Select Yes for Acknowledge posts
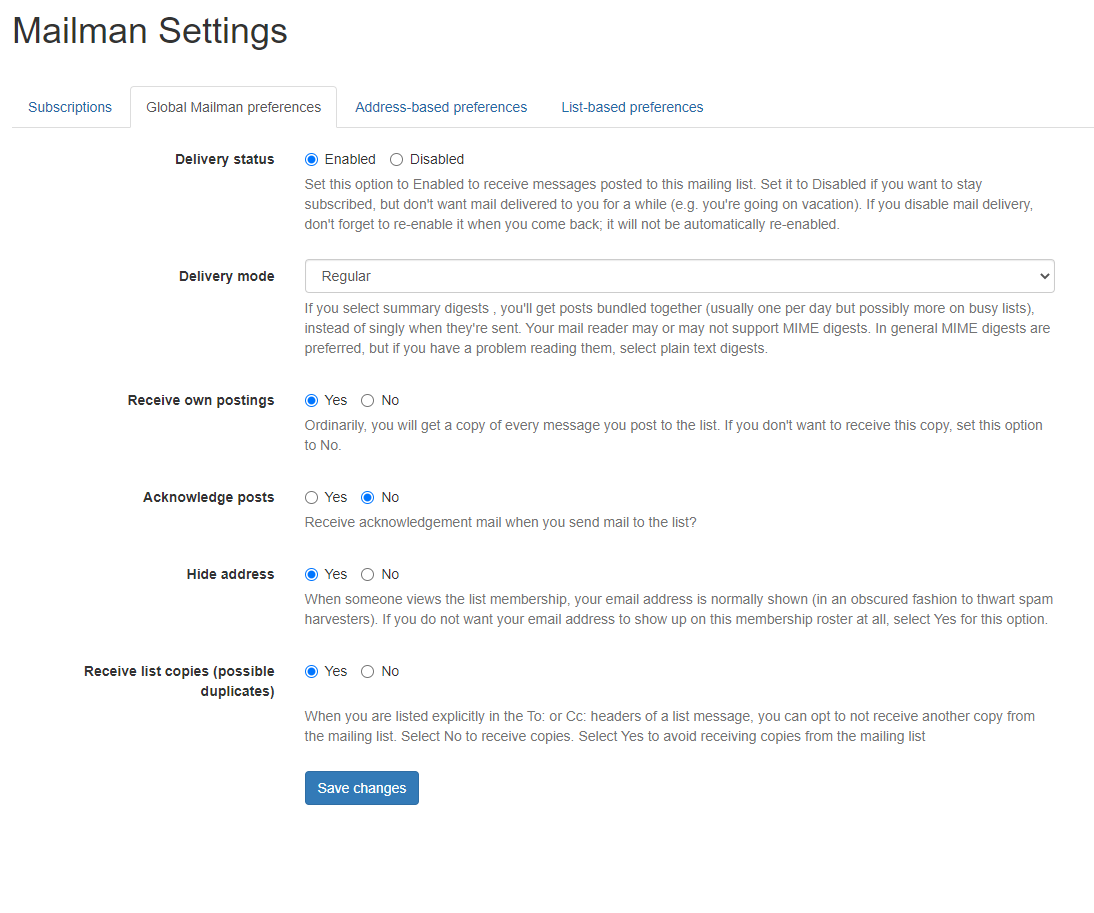The image size is (1094, 913). coord(312,497)
